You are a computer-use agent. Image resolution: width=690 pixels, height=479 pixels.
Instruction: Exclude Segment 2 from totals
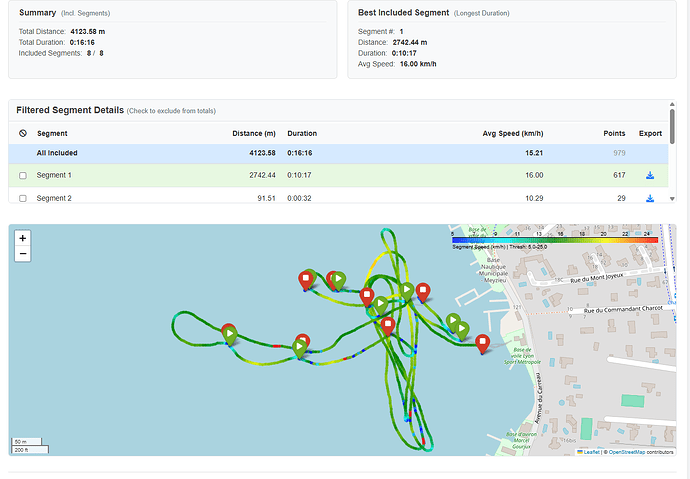coord(23,198)
